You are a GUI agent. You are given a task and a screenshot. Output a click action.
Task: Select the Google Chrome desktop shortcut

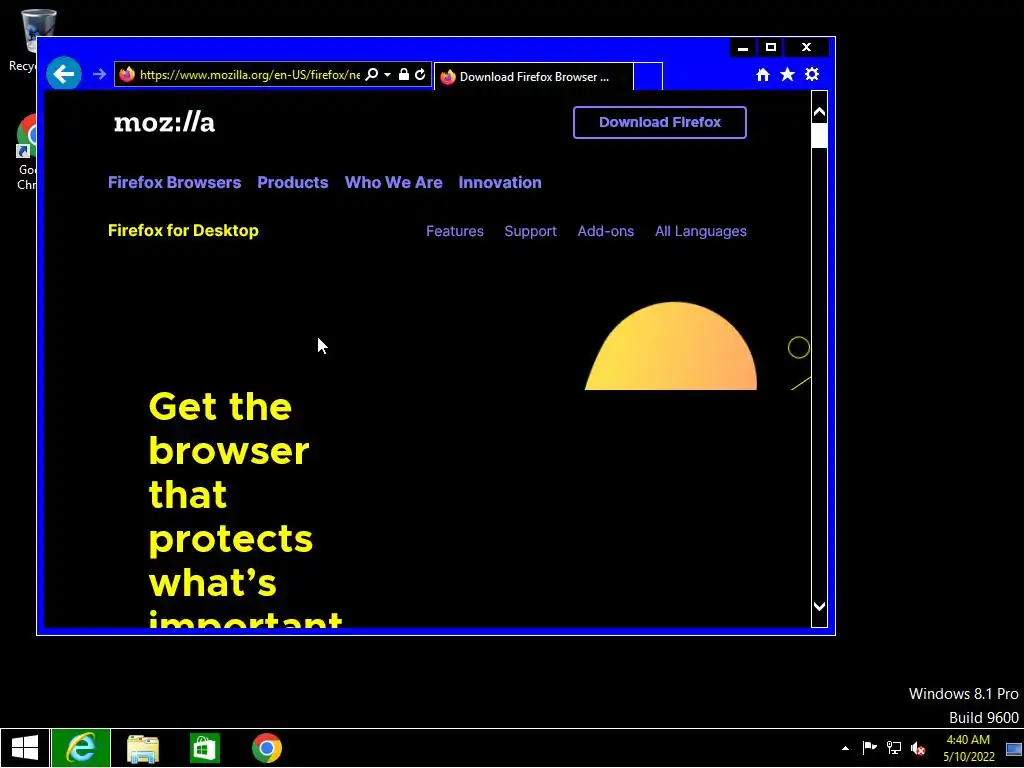27,152
